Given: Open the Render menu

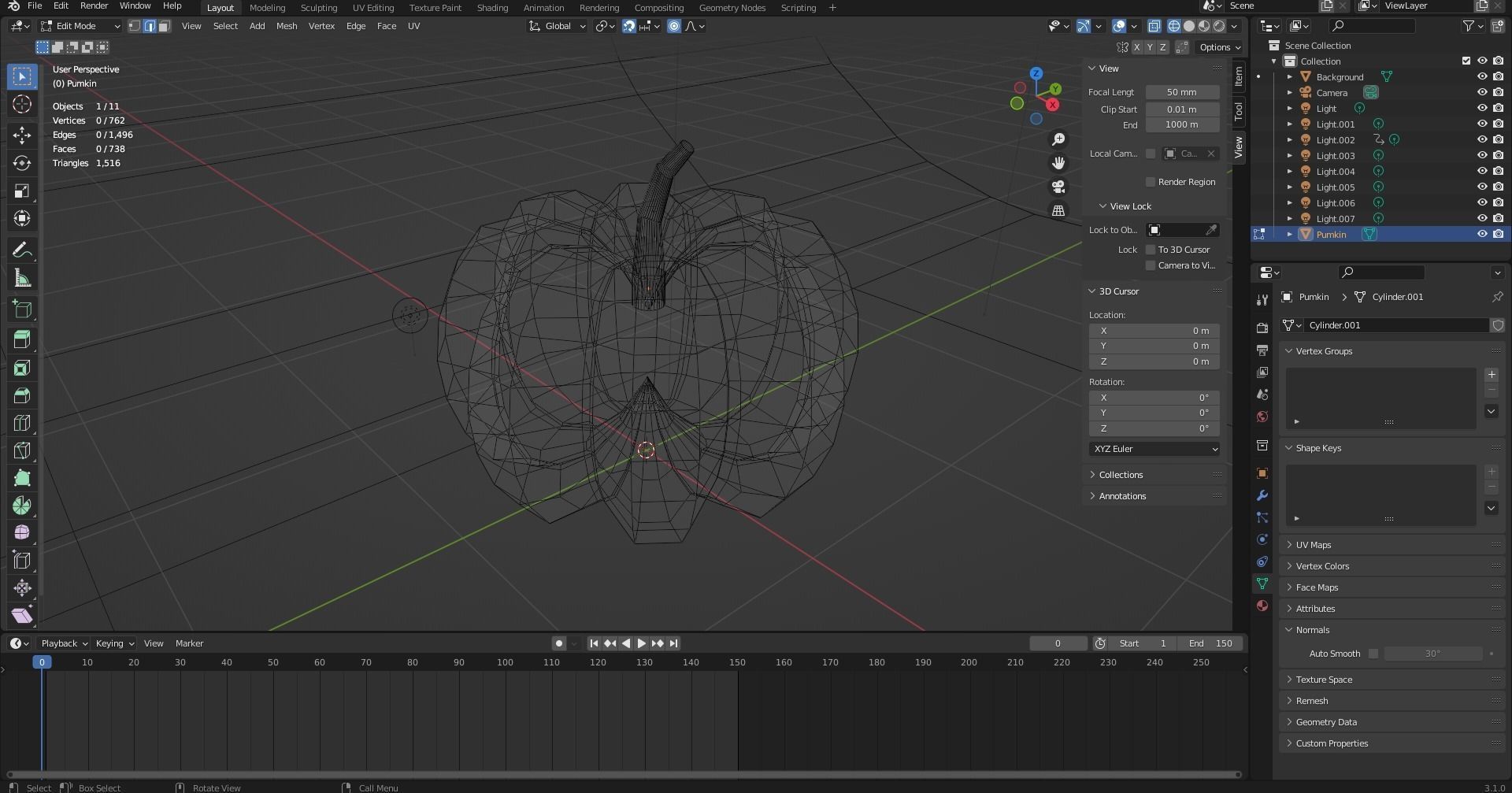Looking at the screenshot, I should 94,6.
